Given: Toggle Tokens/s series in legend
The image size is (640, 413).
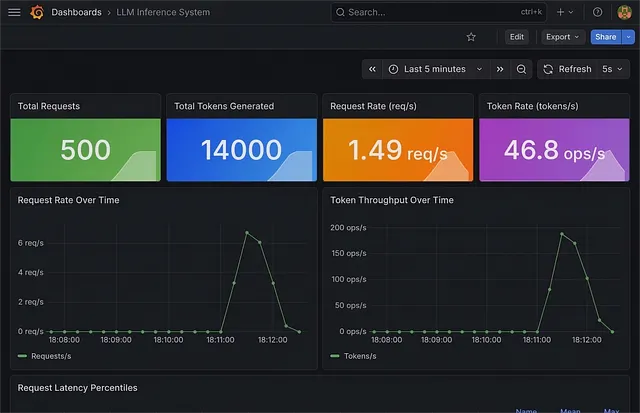Looking at the screenshot, I should [356, 355].
